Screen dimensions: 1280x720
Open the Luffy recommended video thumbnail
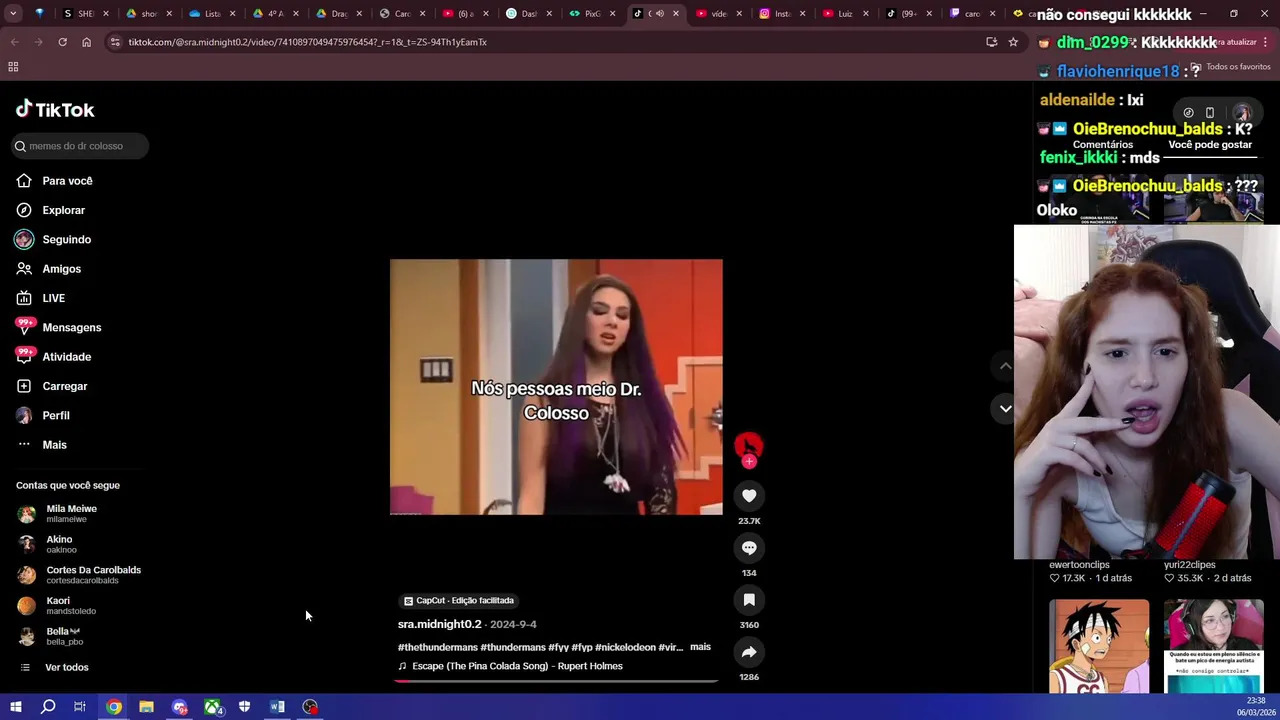tap(1099, 646)
